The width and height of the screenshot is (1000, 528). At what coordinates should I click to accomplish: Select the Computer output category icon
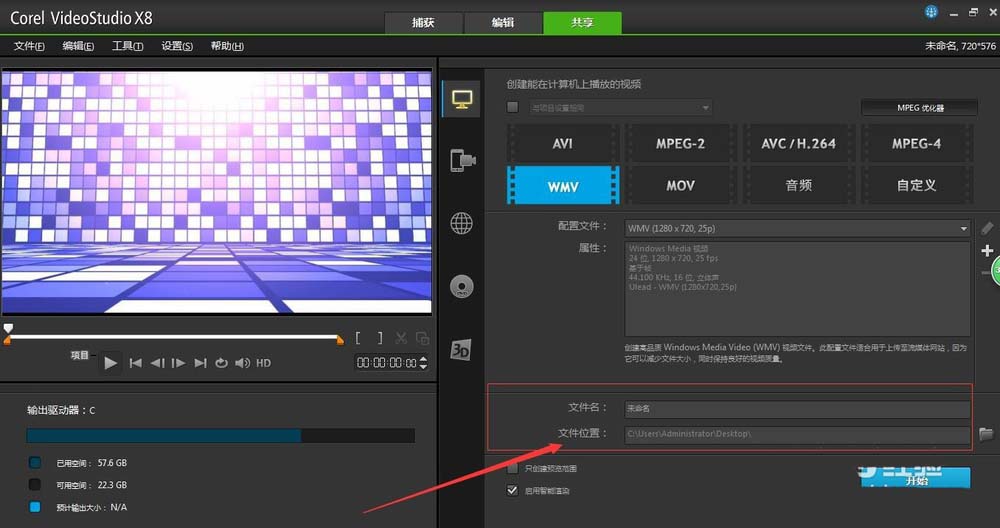click(x=462, y=99)
